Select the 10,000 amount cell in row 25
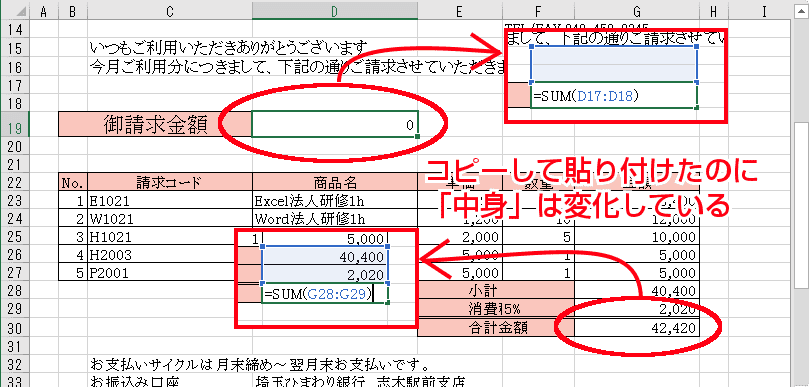 click(637, 236)
